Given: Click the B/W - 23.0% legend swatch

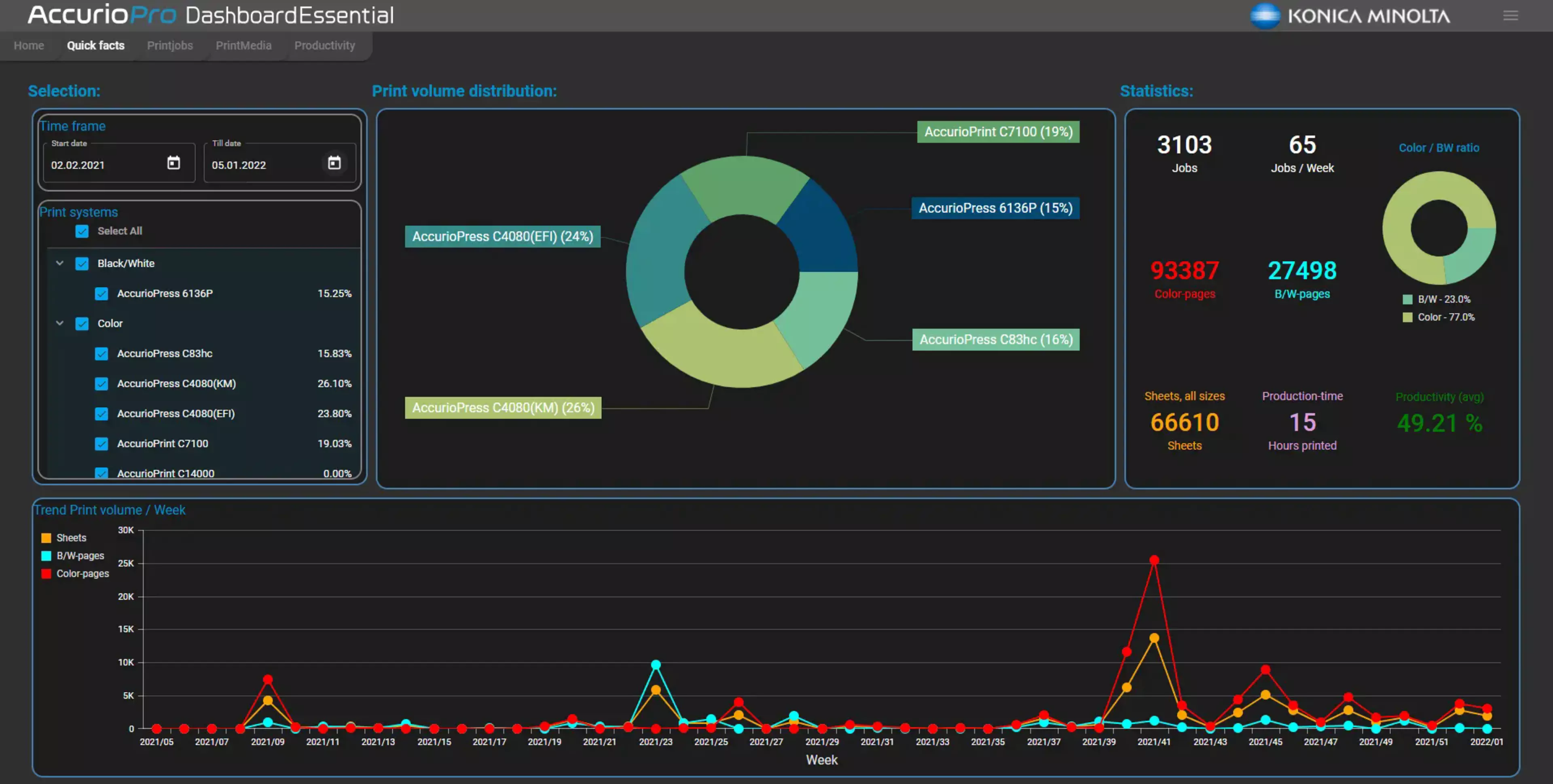Looking at the screenshot, I should click(1407, 300).
